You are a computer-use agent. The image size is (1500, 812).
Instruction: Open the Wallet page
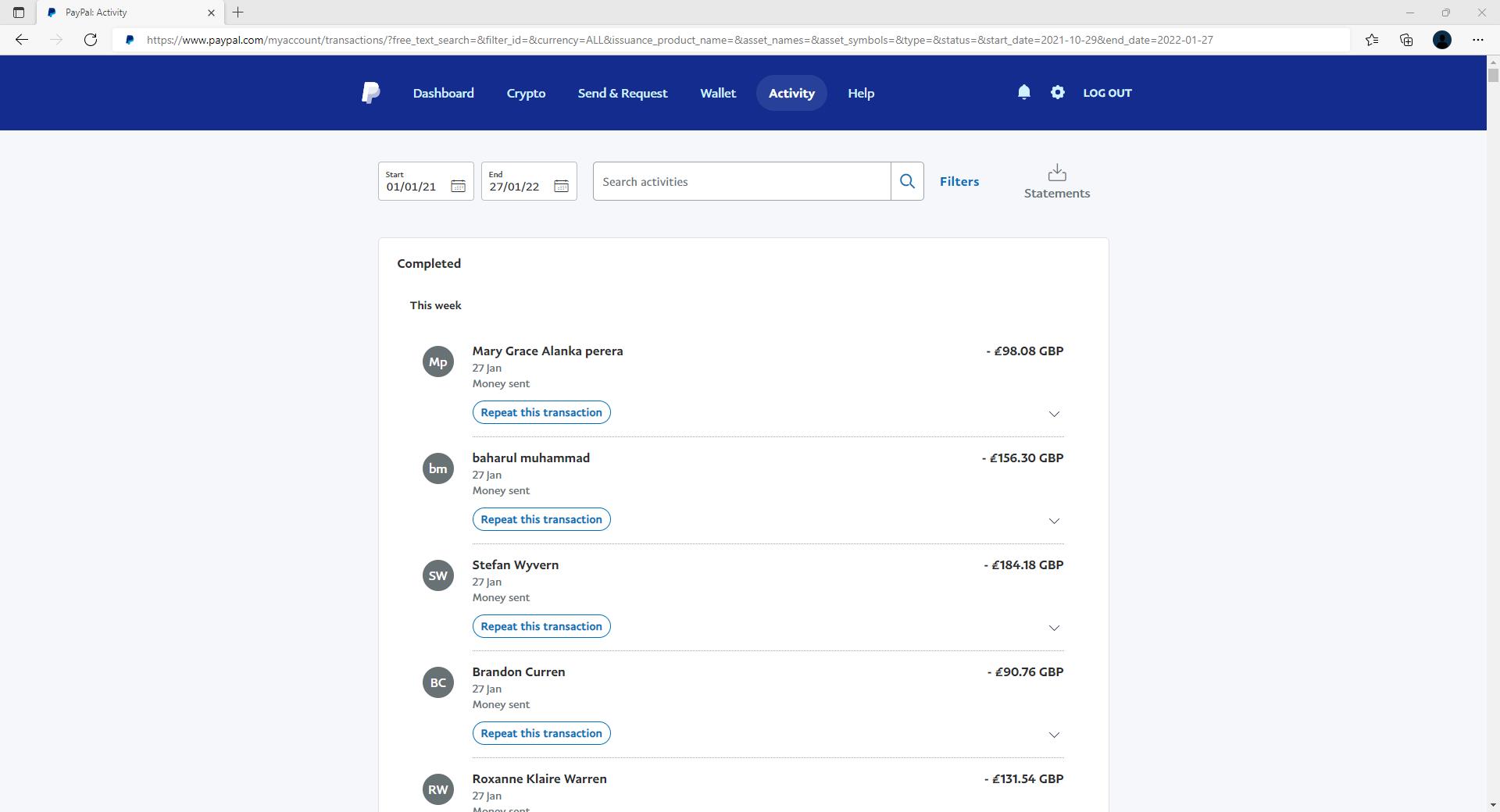(x=717, y=93)
